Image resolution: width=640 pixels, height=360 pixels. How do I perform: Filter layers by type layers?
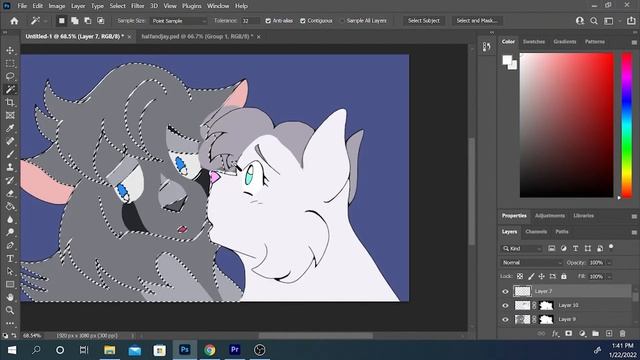pos(576,248)
